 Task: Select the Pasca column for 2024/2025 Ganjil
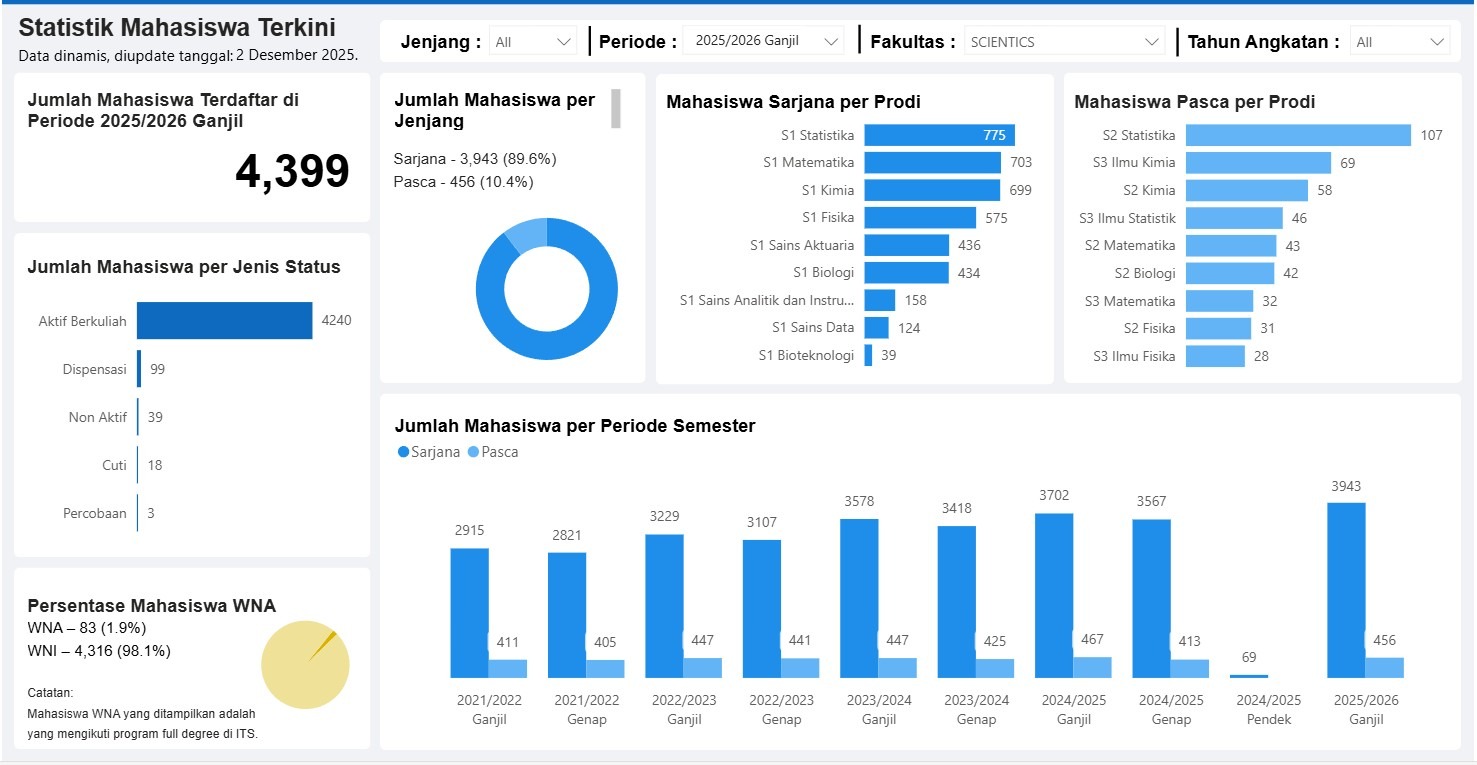pos(1093,668)
